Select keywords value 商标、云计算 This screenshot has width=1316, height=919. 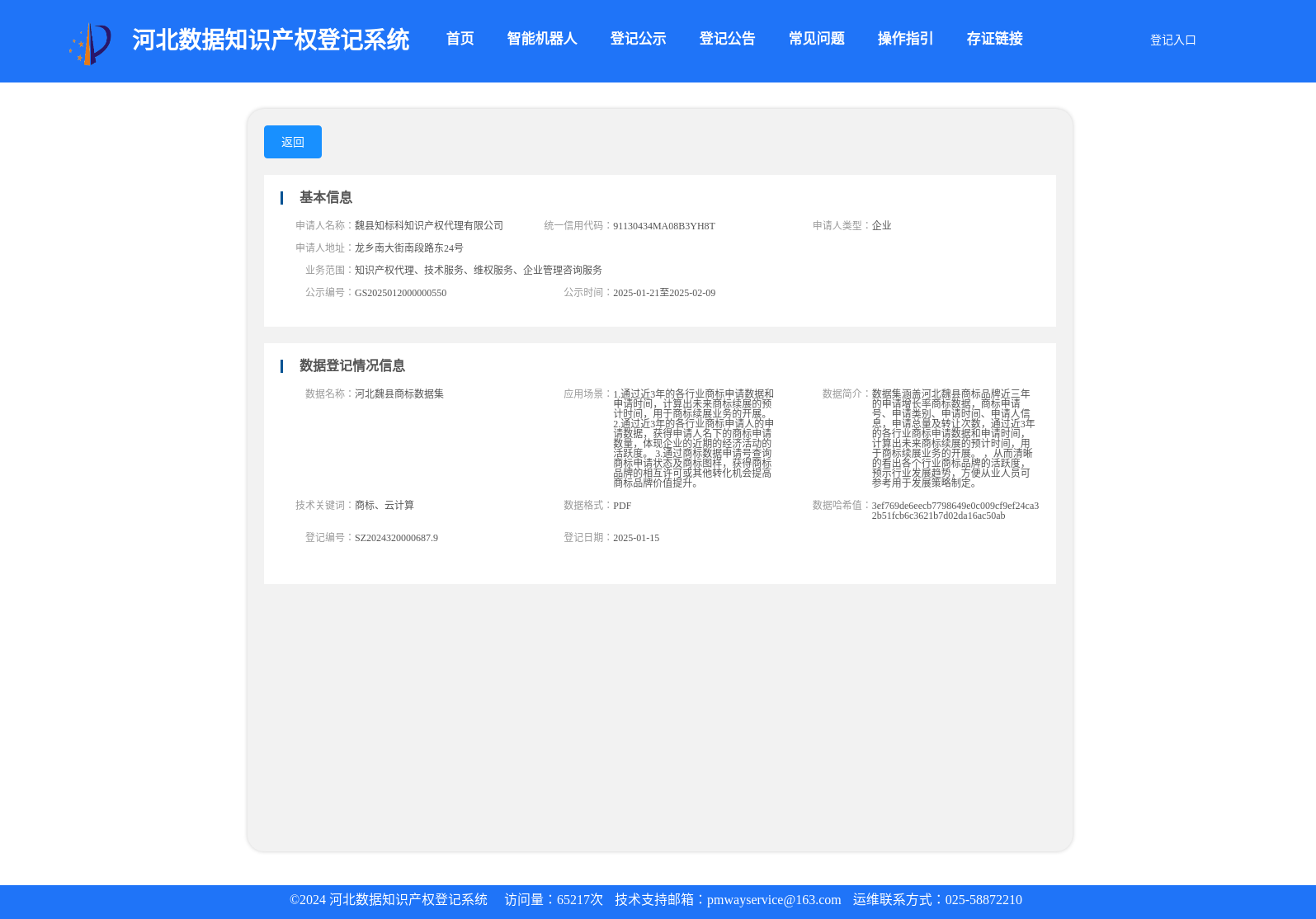384,505
